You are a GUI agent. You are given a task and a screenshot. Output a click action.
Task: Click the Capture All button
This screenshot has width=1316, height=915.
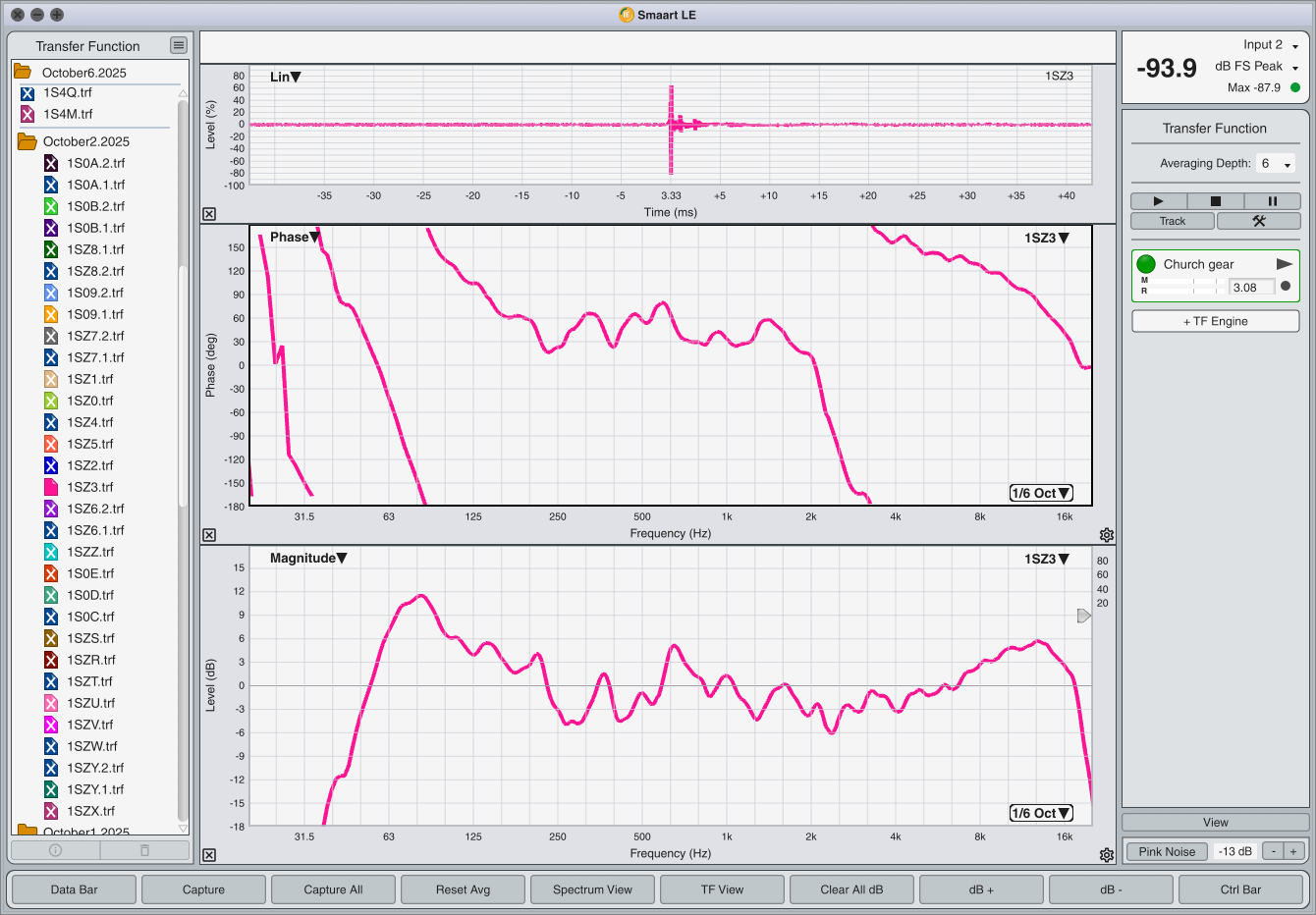click(x=333, y=889)
